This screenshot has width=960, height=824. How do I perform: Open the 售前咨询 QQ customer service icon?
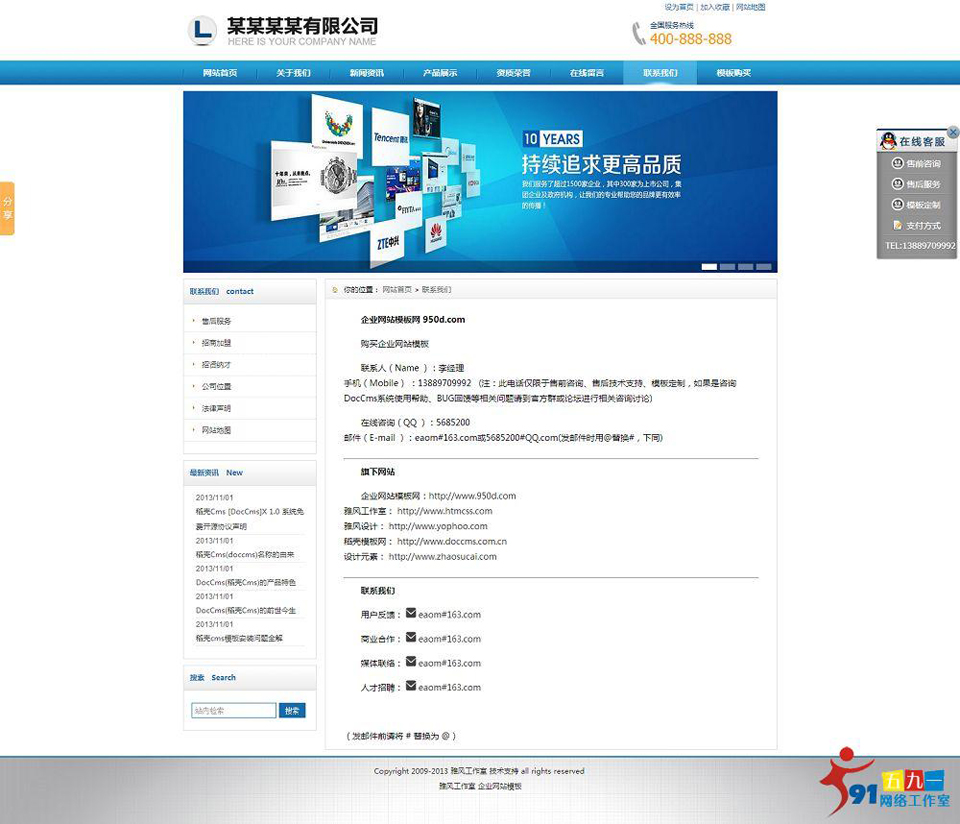point(898,163)
